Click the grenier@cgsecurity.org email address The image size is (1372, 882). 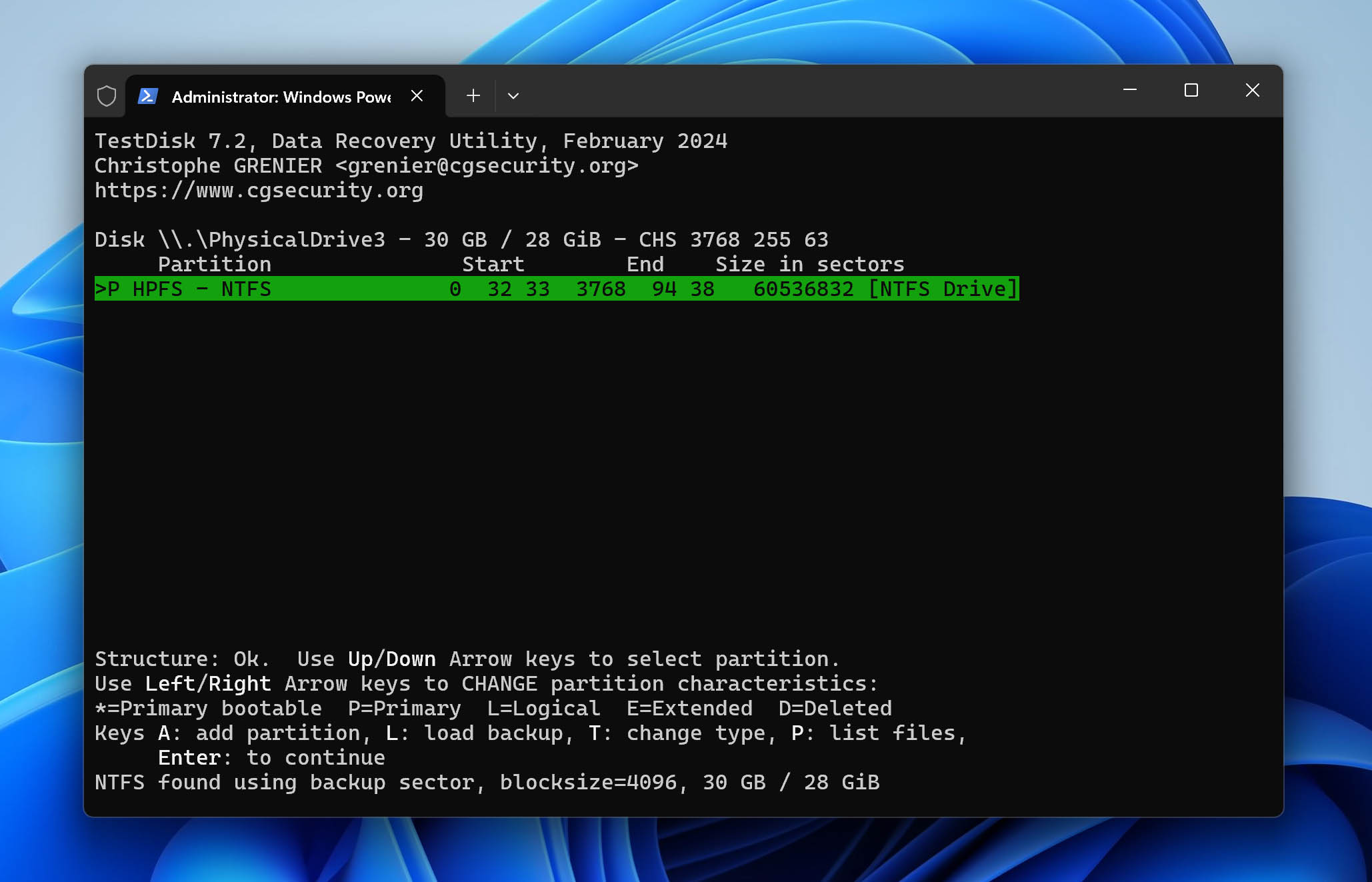487,166
